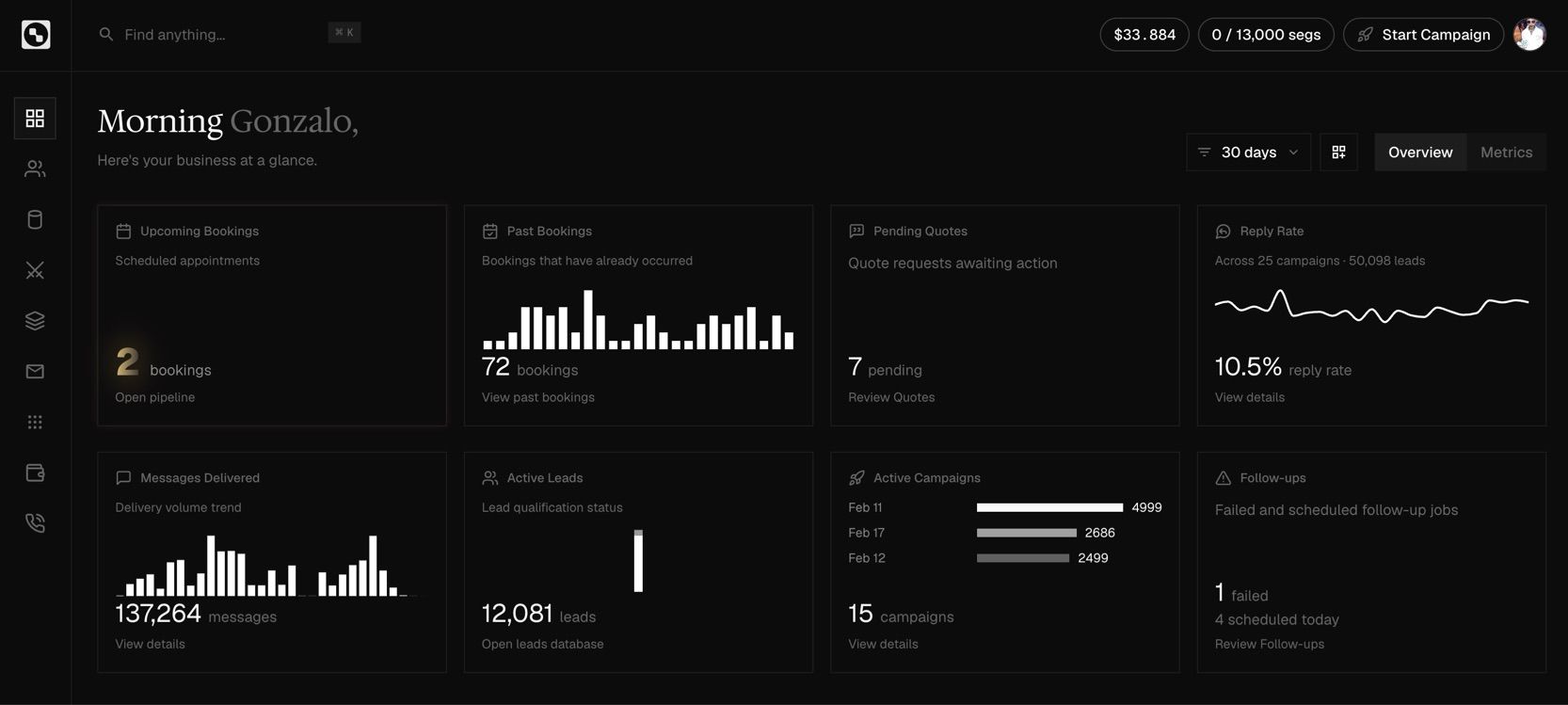Click the Feb 11 campaign progress bar

click(x=1049, y=507)
